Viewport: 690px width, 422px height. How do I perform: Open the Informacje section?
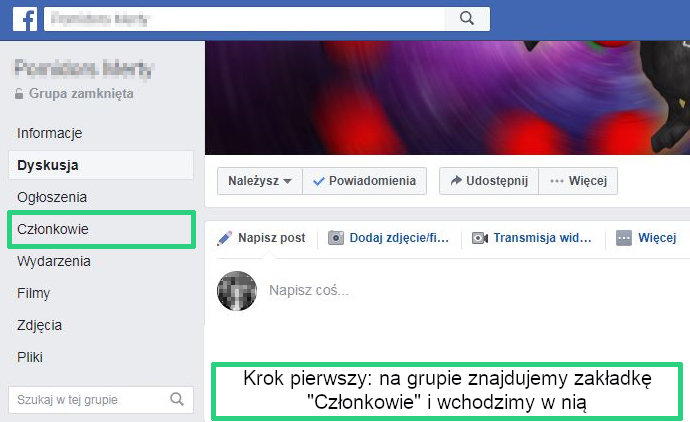coord(49,133)
